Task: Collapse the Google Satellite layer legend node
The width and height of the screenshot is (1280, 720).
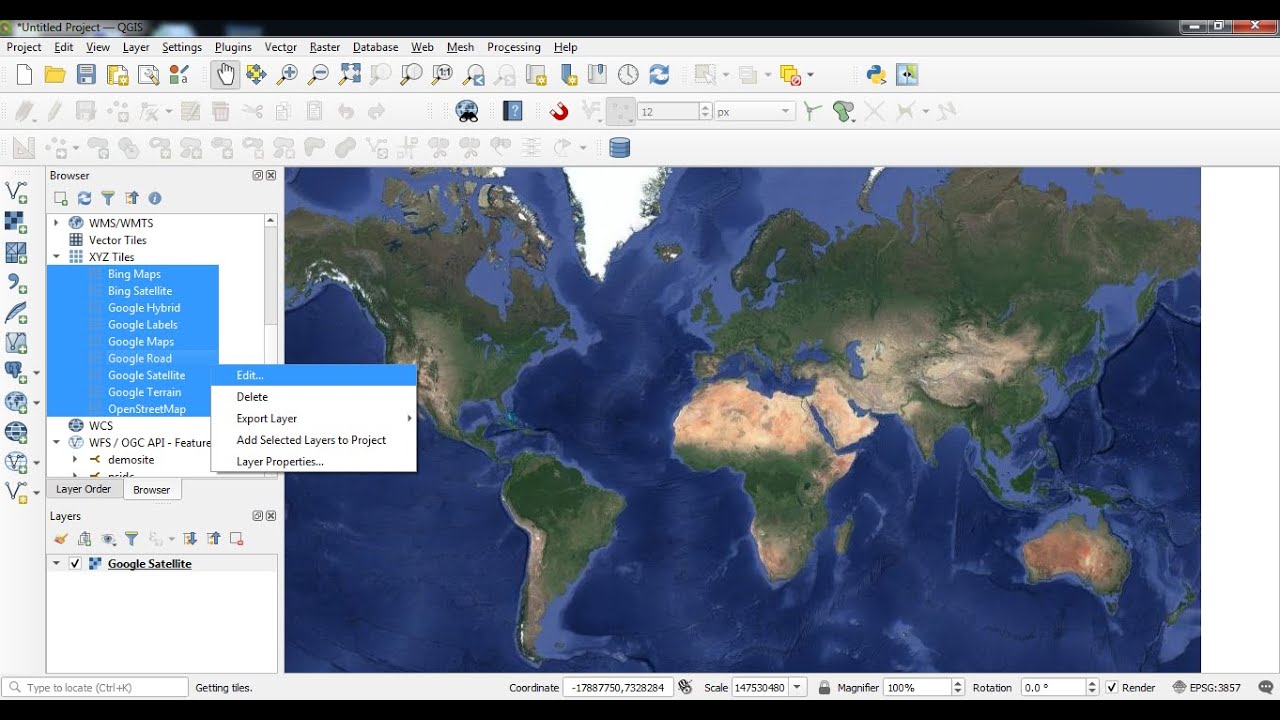Action: point(56,564)
